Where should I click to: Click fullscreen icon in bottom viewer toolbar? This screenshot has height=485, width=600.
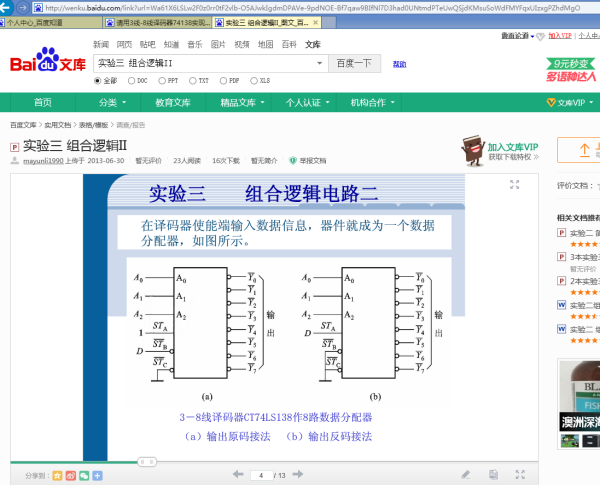coord(520,475)
